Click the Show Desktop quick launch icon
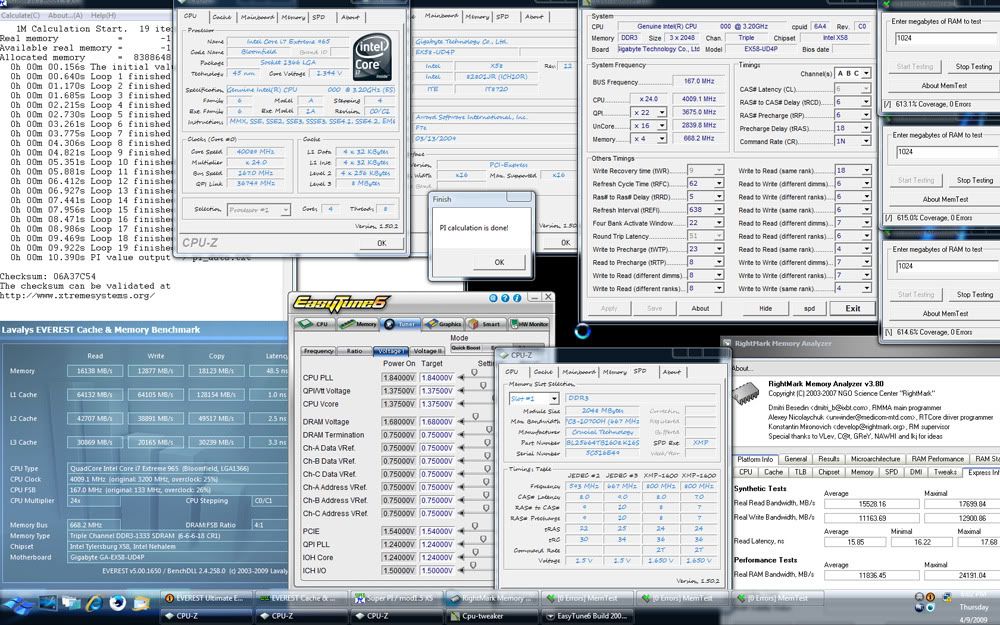 tap(48, 603)
